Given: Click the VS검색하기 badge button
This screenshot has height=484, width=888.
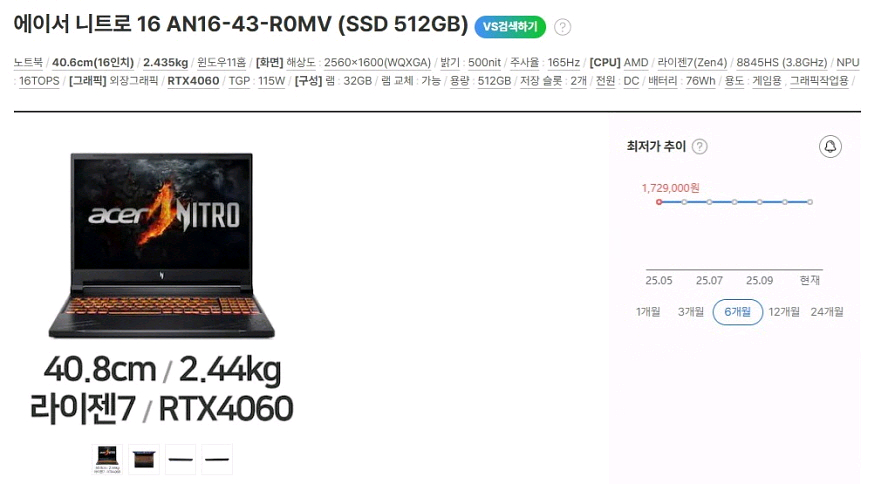Looking at the screenshot, I should click(510, 27).
